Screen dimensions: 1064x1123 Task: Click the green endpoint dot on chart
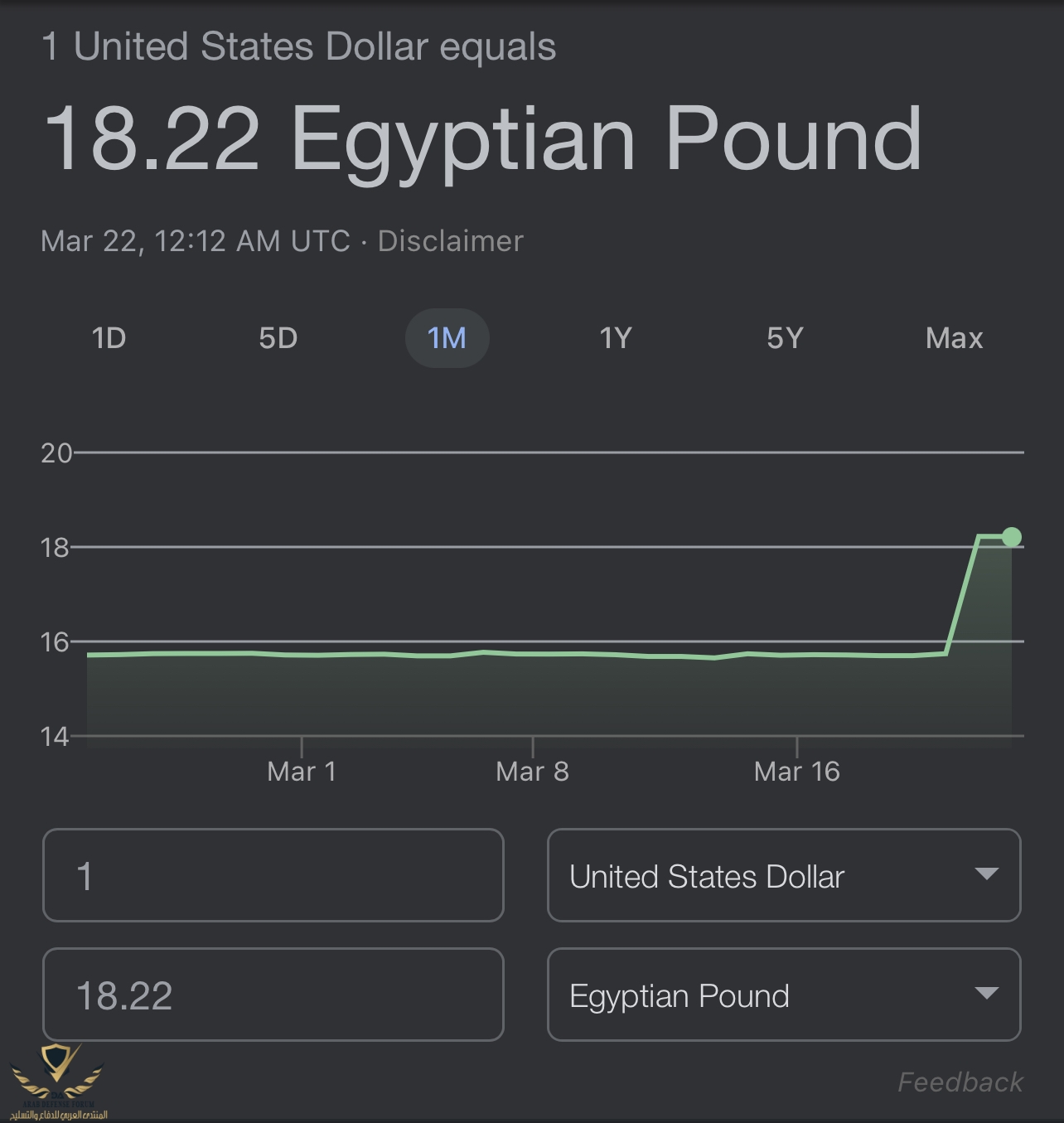click(1011, 537)
